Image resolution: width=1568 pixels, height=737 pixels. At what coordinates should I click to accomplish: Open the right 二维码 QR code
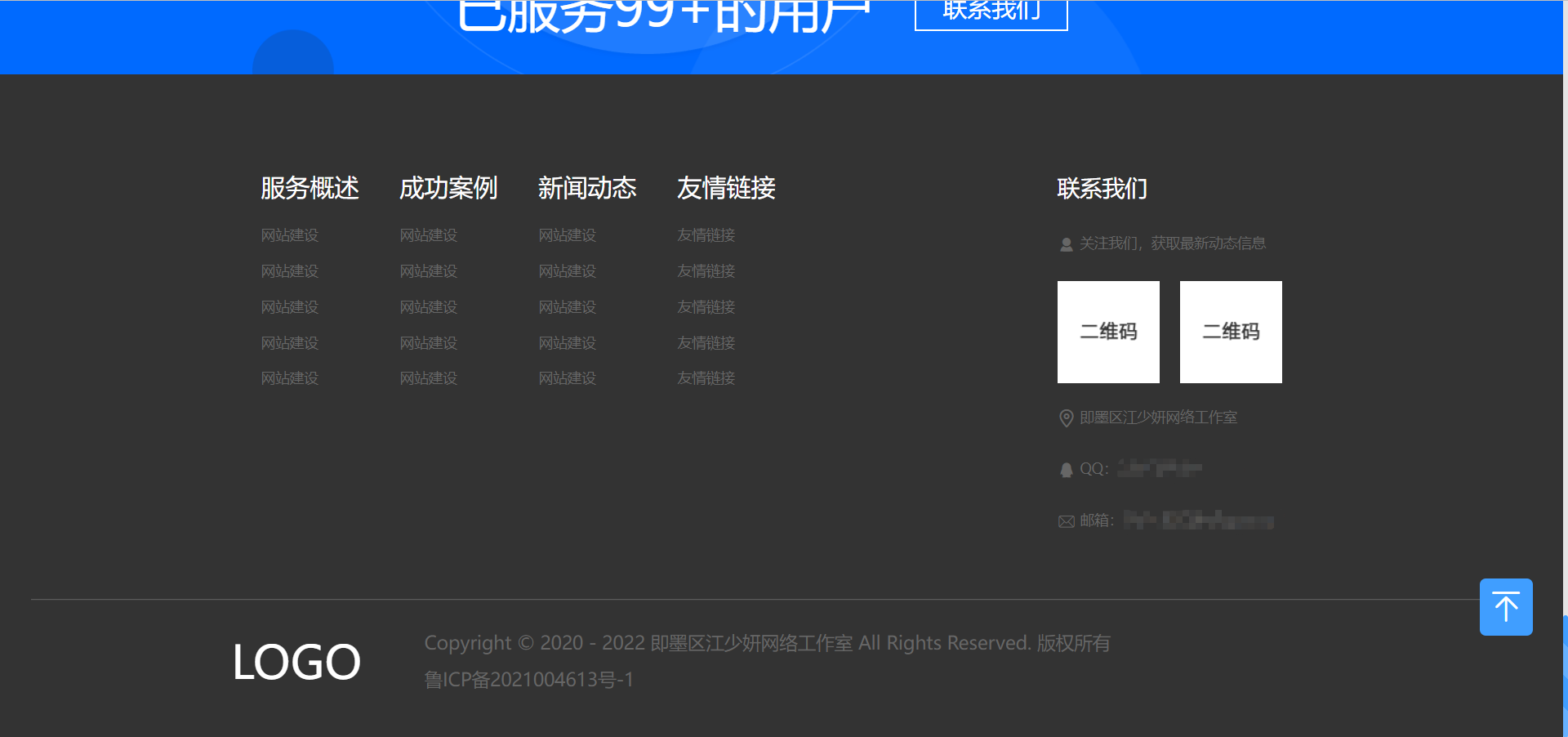[x=1230, y=332]
